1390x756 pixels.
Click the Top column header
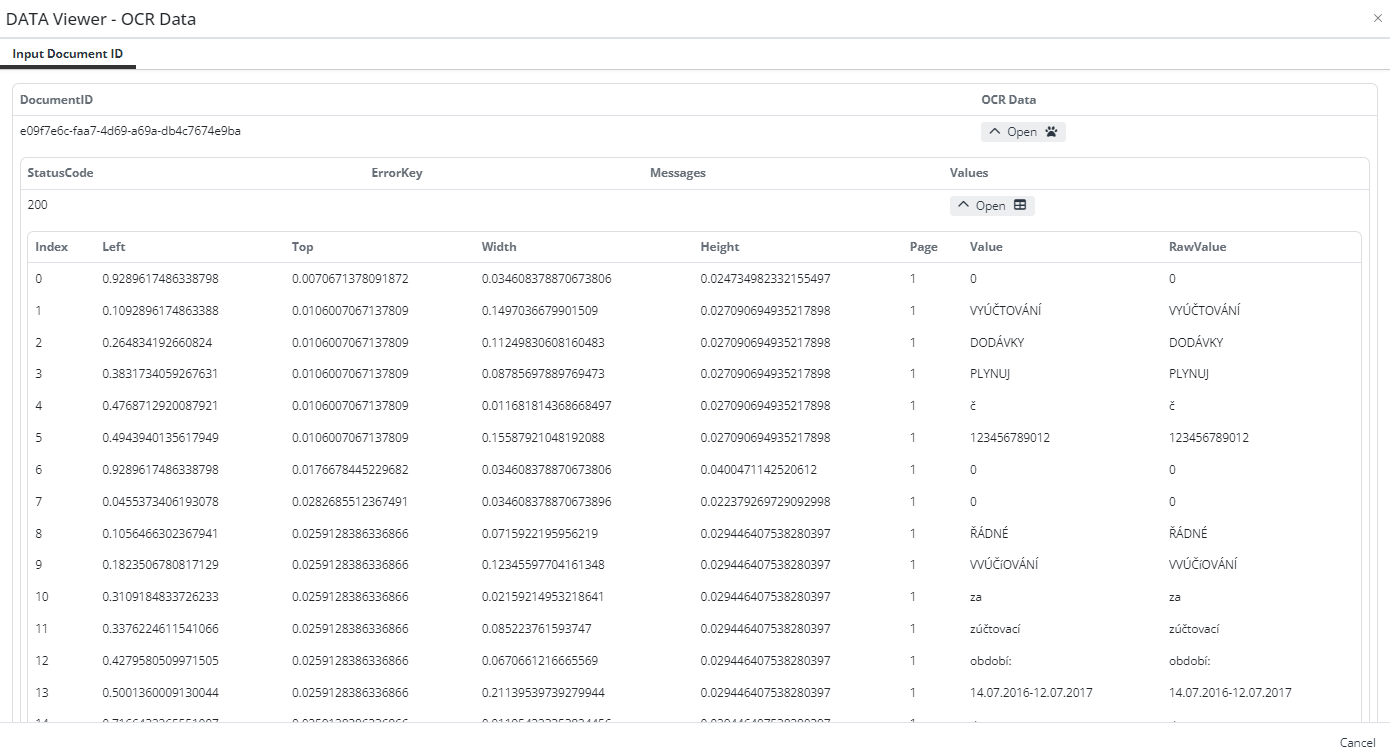click(302, 247)
